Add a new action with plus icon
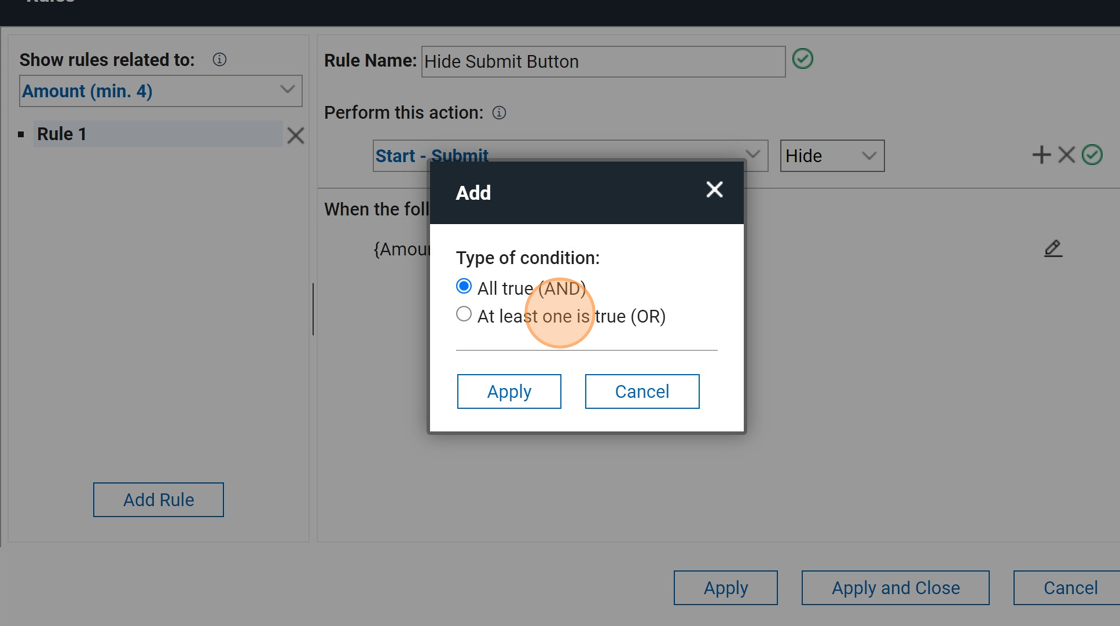Image resolution: width=1120 pixels, height=626 pixels. 1041,155
